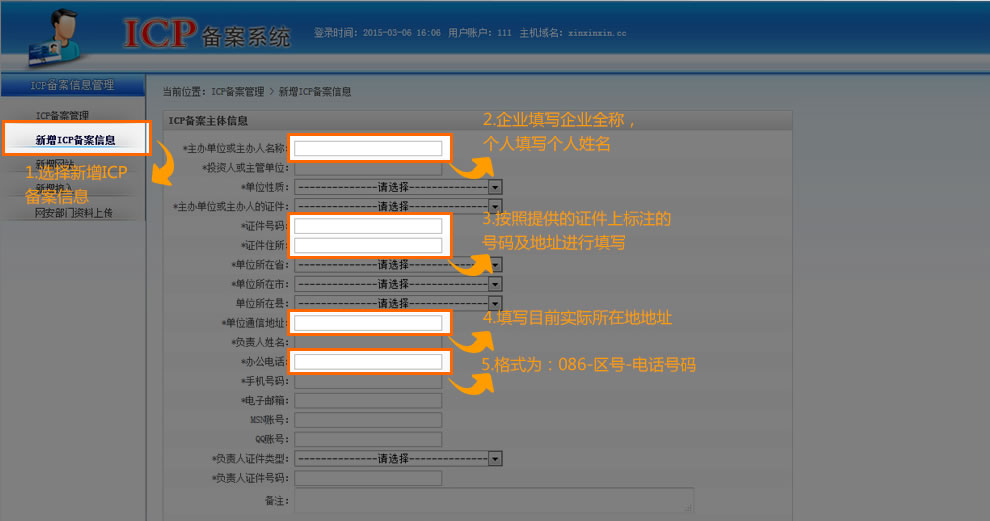990x521 pixels.
Task: Open the 单位性质 dropdown
Action: click(x=398, y=187)
